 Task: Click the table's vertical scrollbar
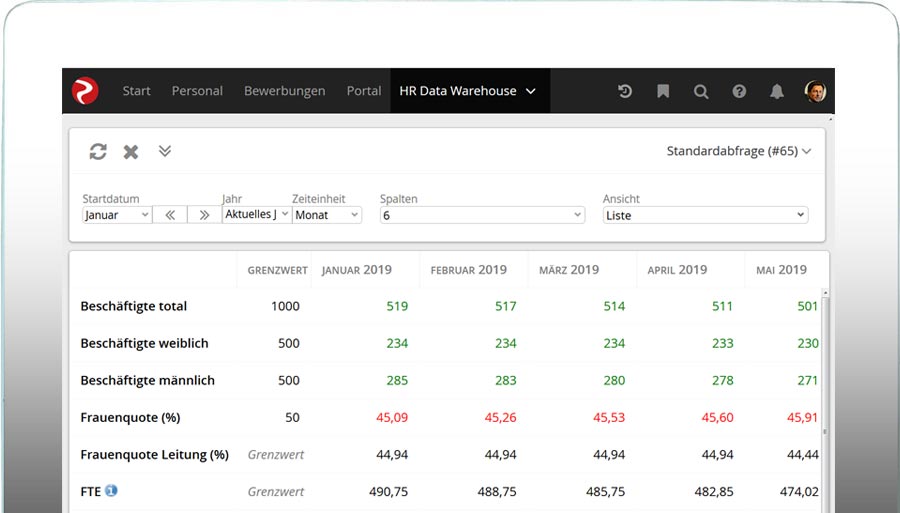(x=825, y=401)
